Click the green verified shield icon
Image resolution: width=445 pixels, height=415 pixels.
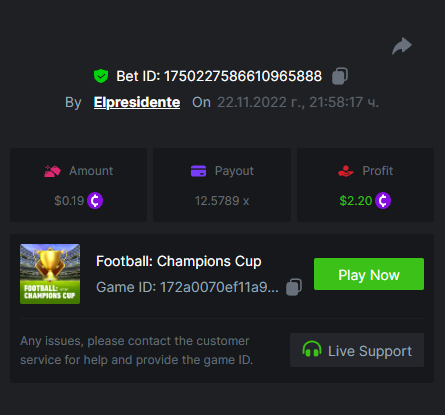click(101, 76)
